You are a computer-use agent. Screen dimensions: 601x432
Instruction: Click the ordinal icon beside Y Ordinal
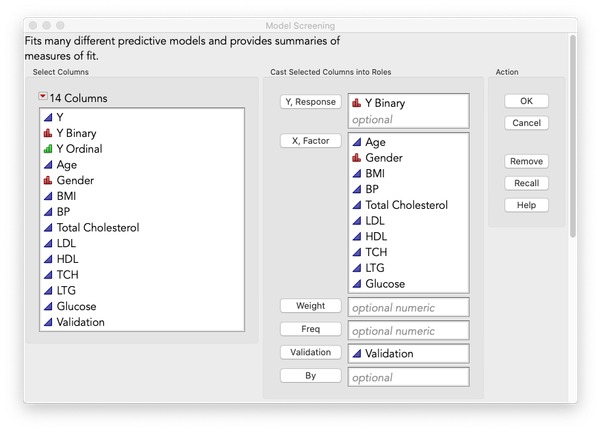(47, 149)
